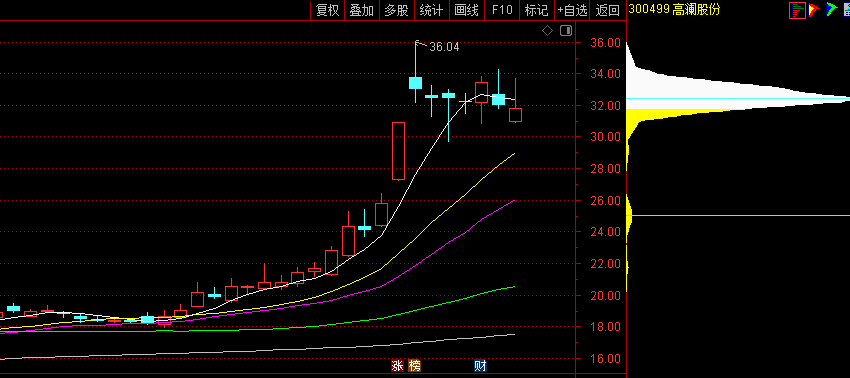The image size is (850, 378).
Task: Click the blue-green arrow icon
Action: pos(831,9)
